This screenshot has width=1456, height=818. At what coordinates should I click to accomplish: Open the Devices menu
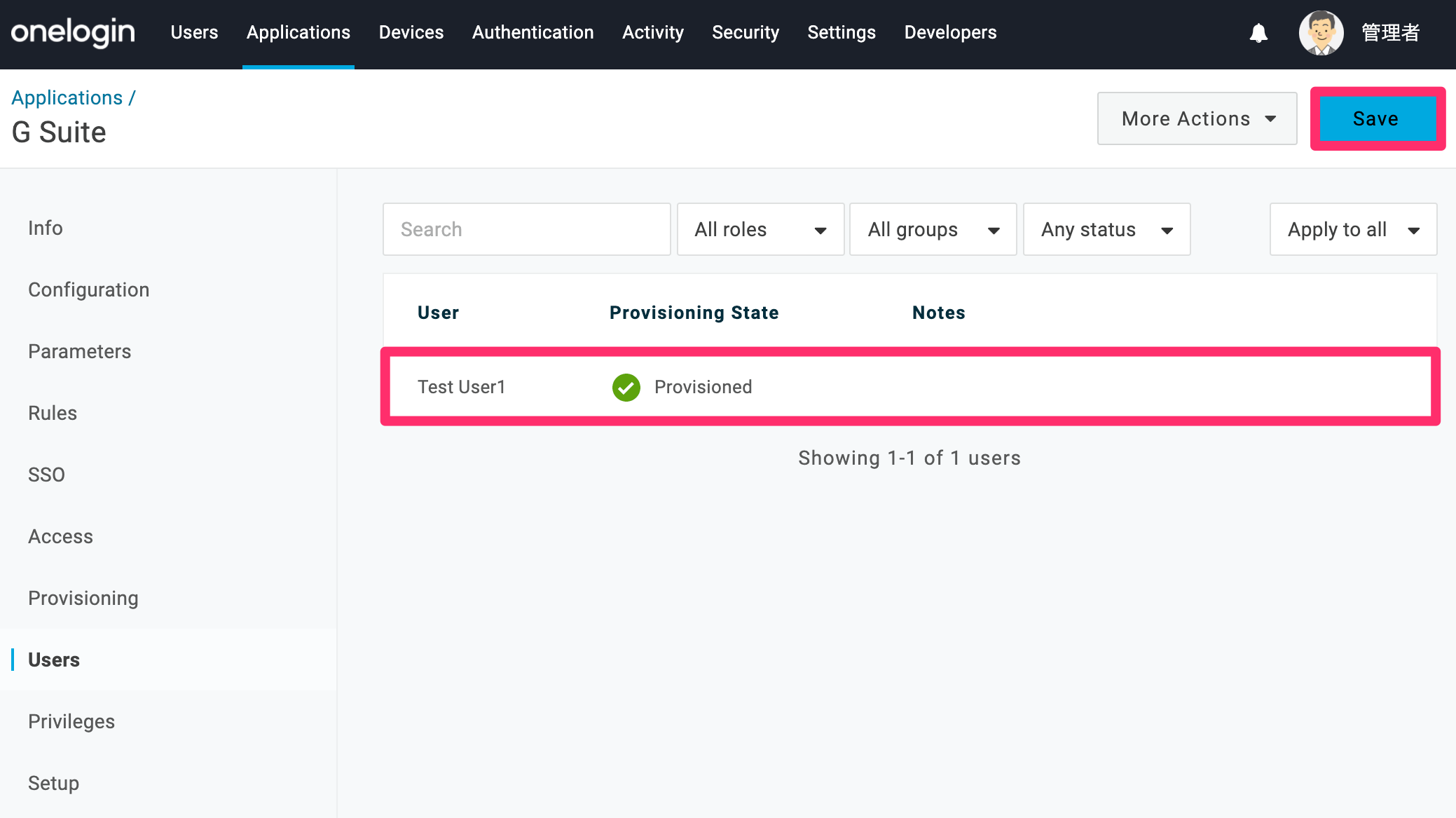tap(411, 33)
